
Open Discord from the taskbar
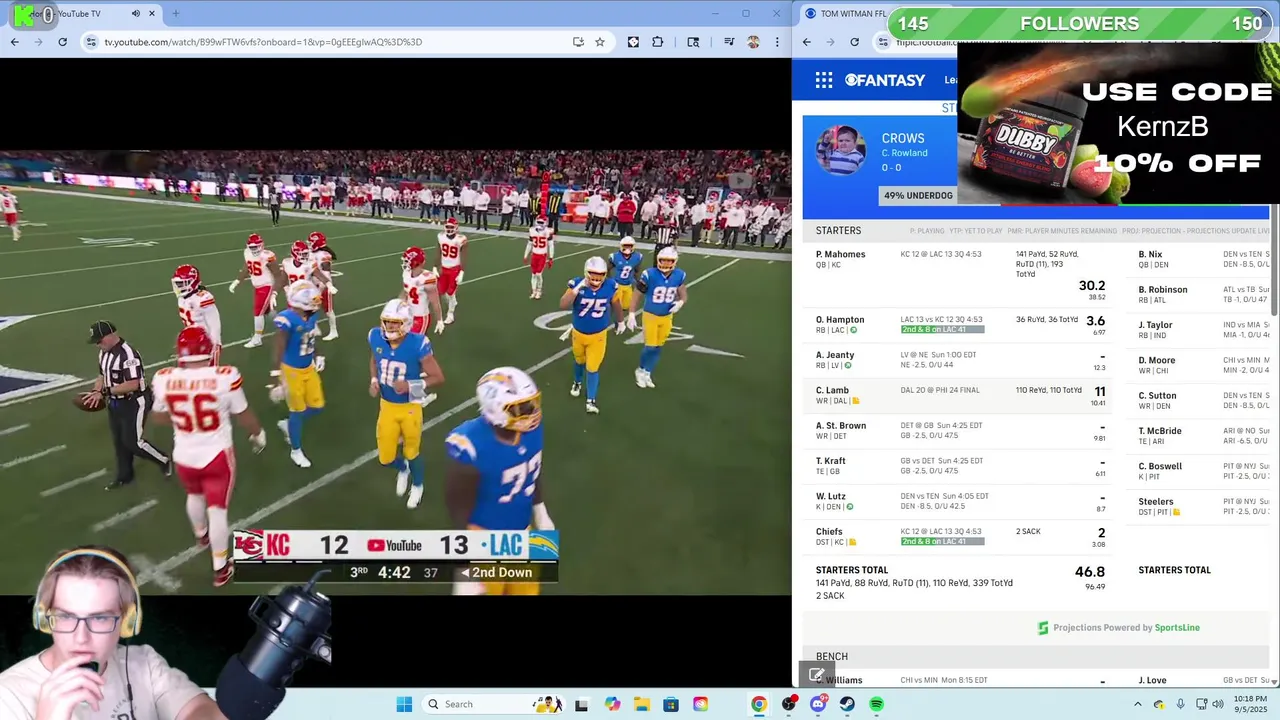(x=818, y=704)
